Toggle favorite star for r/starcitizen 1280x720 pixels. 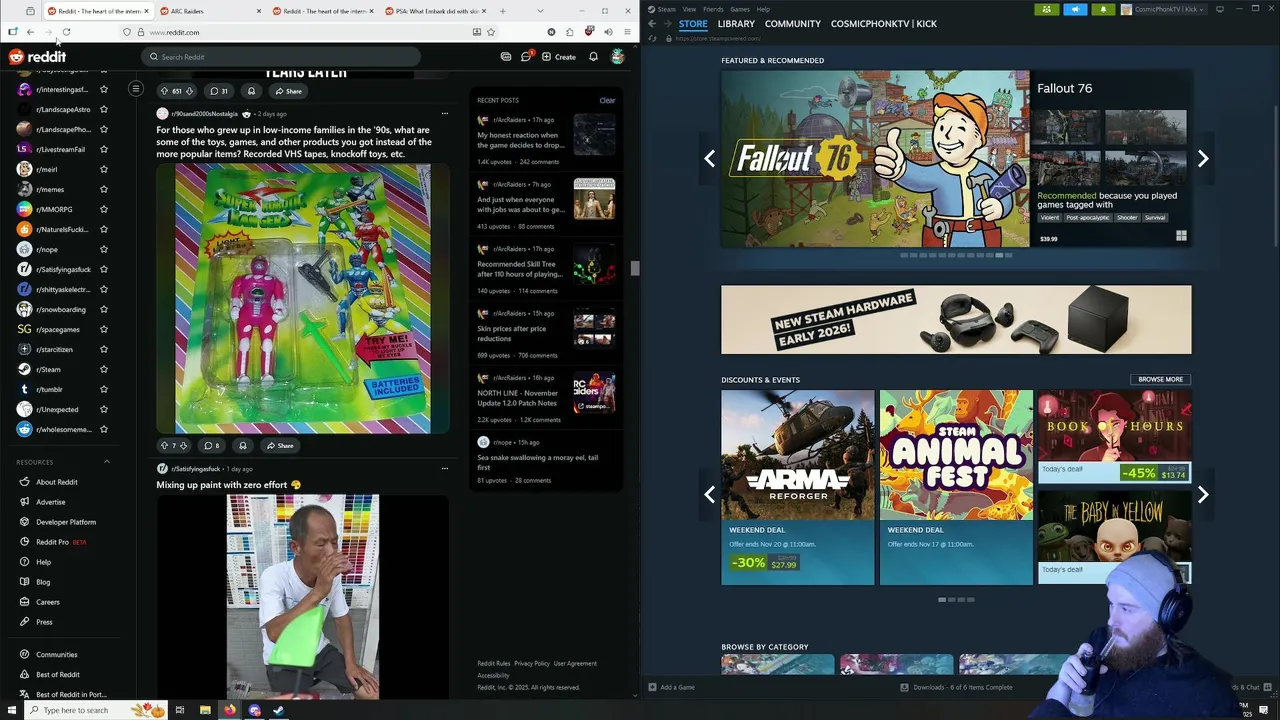pos(104,349)
